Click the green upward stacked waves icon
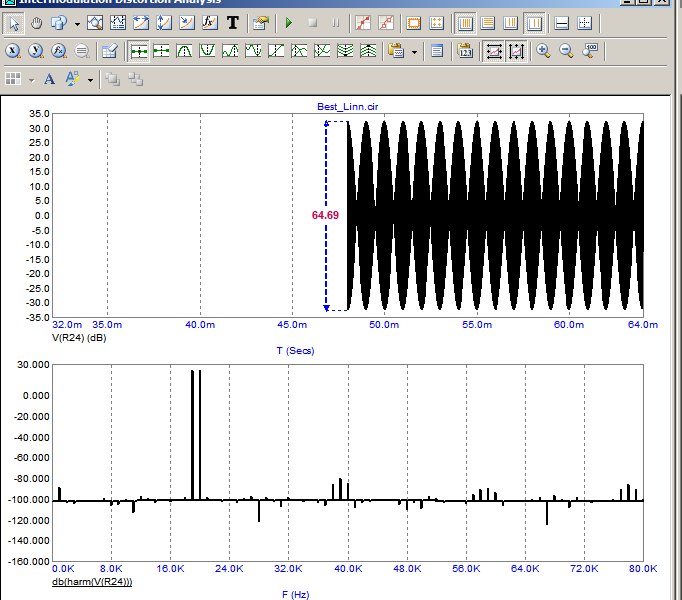Image resolution: width=682 pixels, height=600 pixels. (x=368, y=51)
